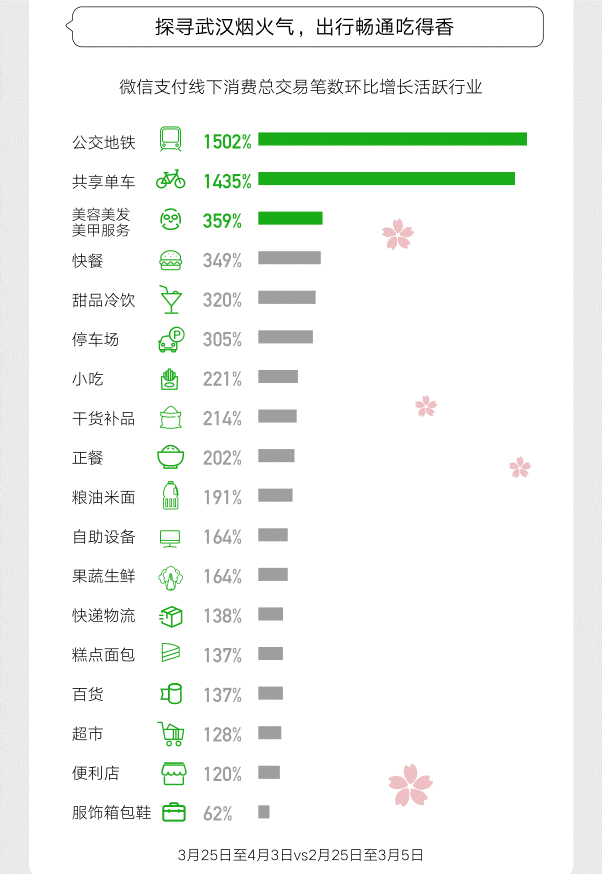Image resolution: width=602 pixels, height=874 pixels.
Task: Click the gray bar next to 349%
Action: pos(289,258)
